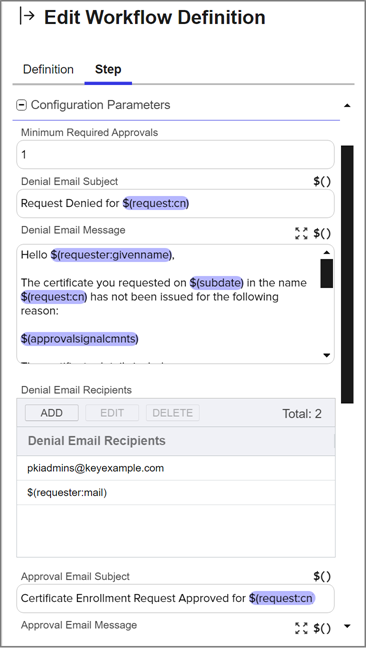Insert token into Approval Email Subject
Viewport: 366px width, 648px height.
[x=322, y=576]
